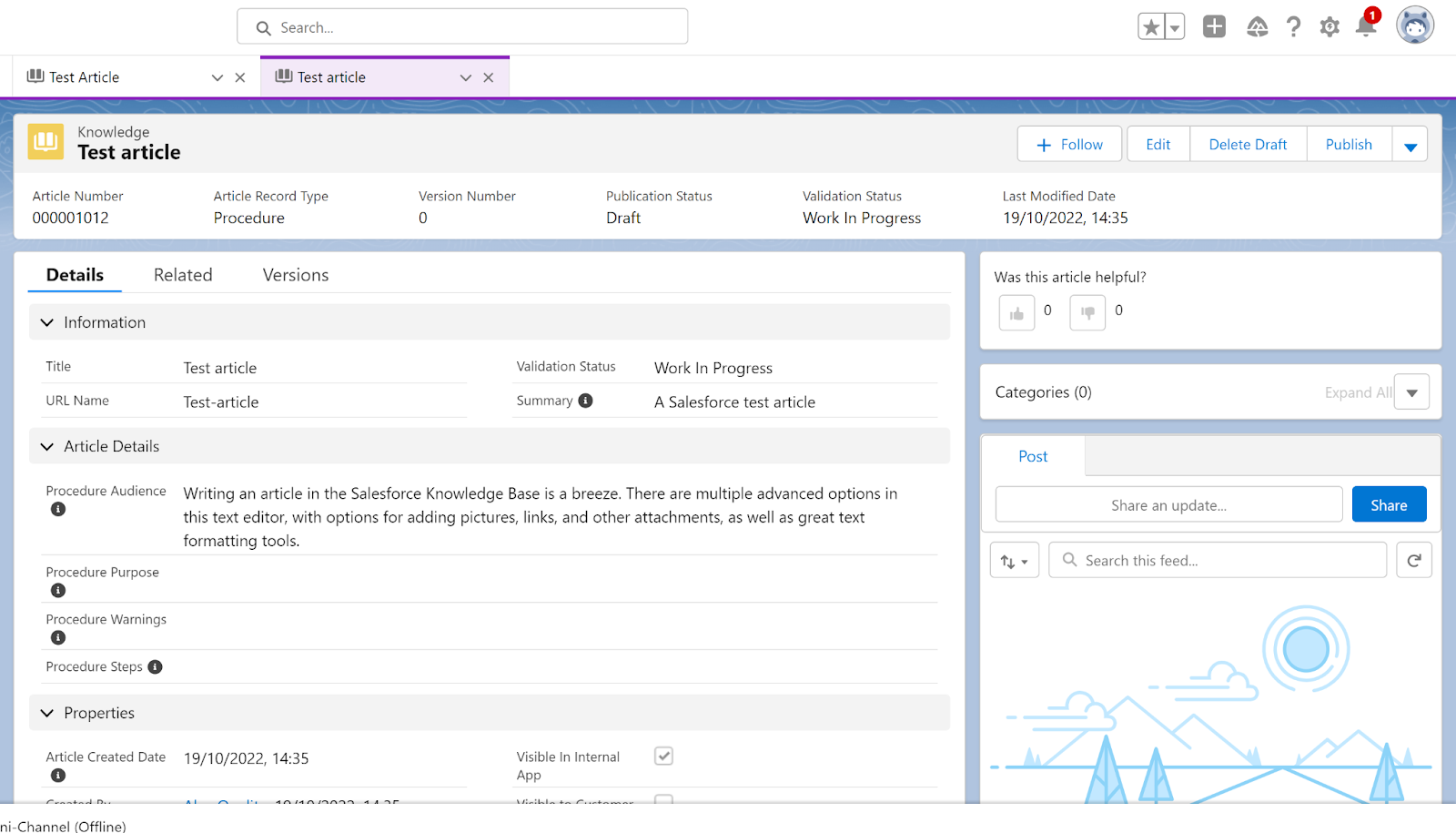The image size is (1456, 833).
Task: Open the Categories dropdown arrow
Action: pos(1411,392)
